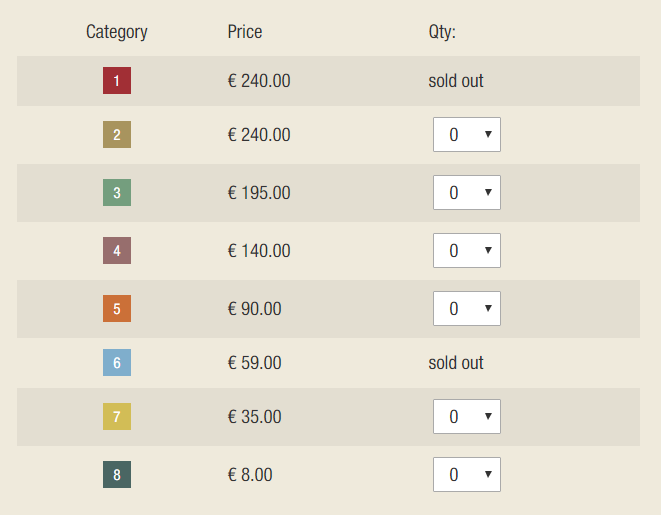
Task: Click the Price column header
Action: coord(245,32)
